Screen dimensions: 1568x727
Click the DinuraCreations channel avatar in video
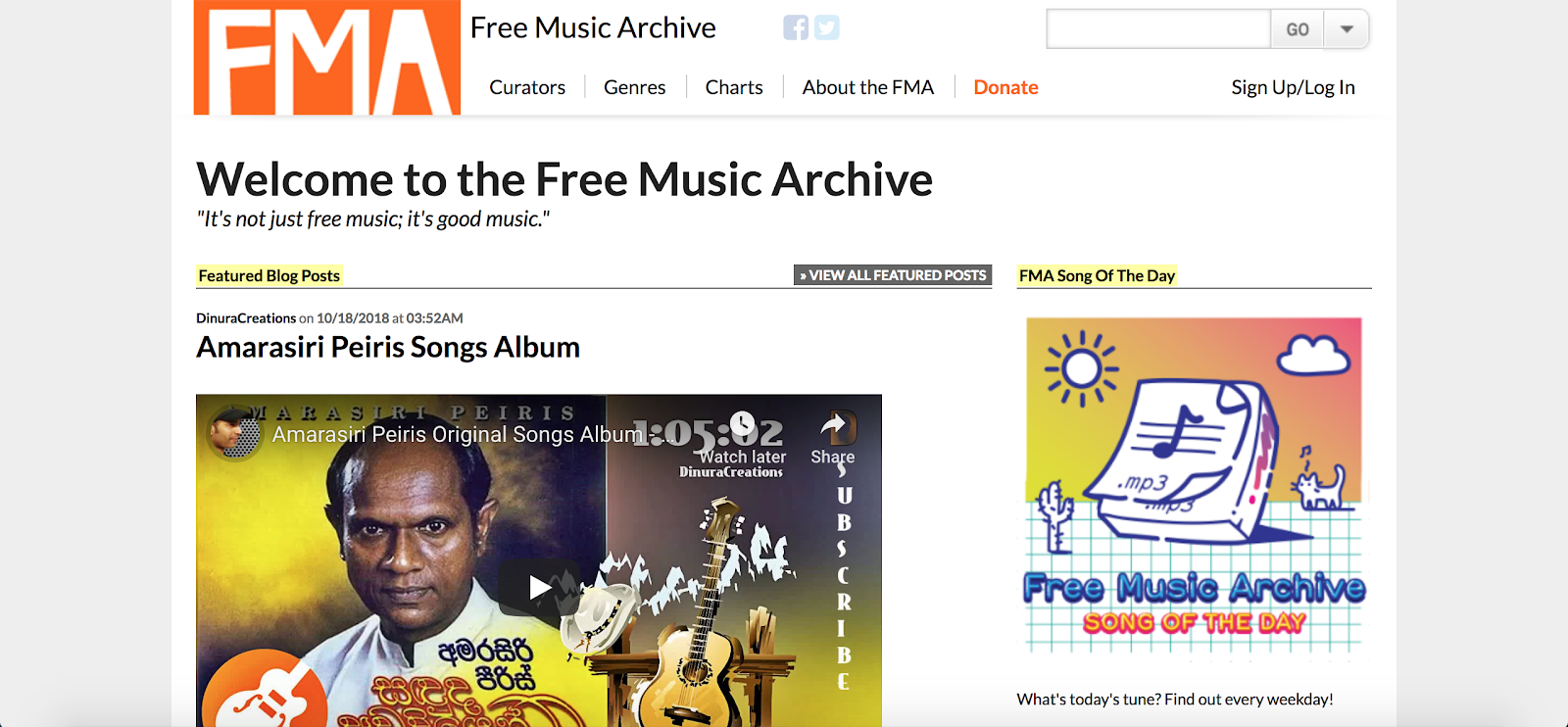[235, 433]
